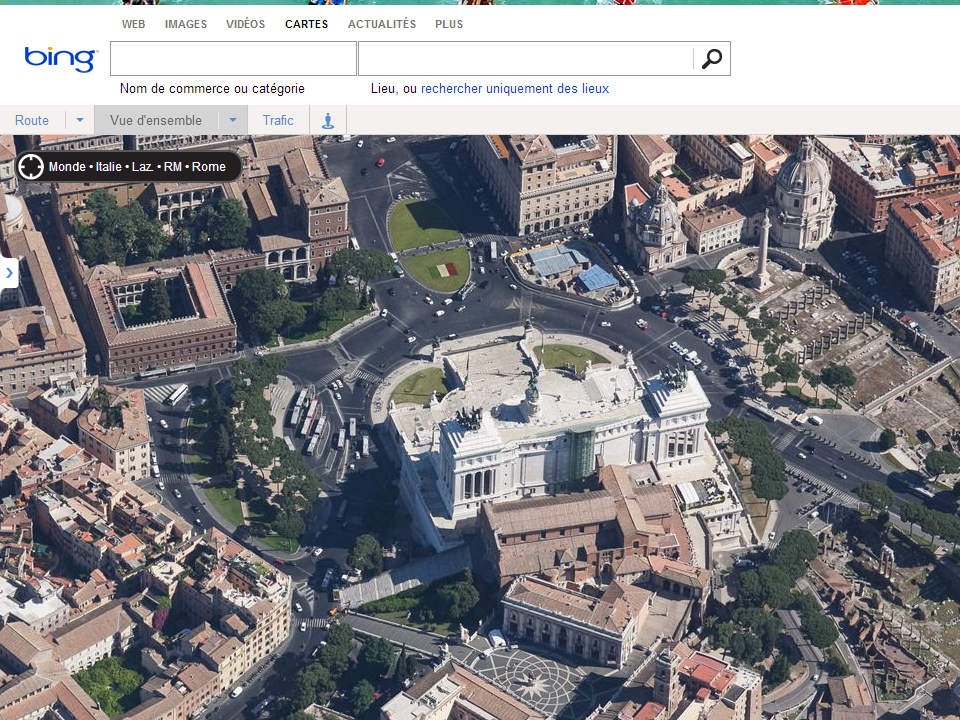Viewport: 960px width, 720px height.
Task: Expand the collapsed left side panel
Action: click(10, 271)
